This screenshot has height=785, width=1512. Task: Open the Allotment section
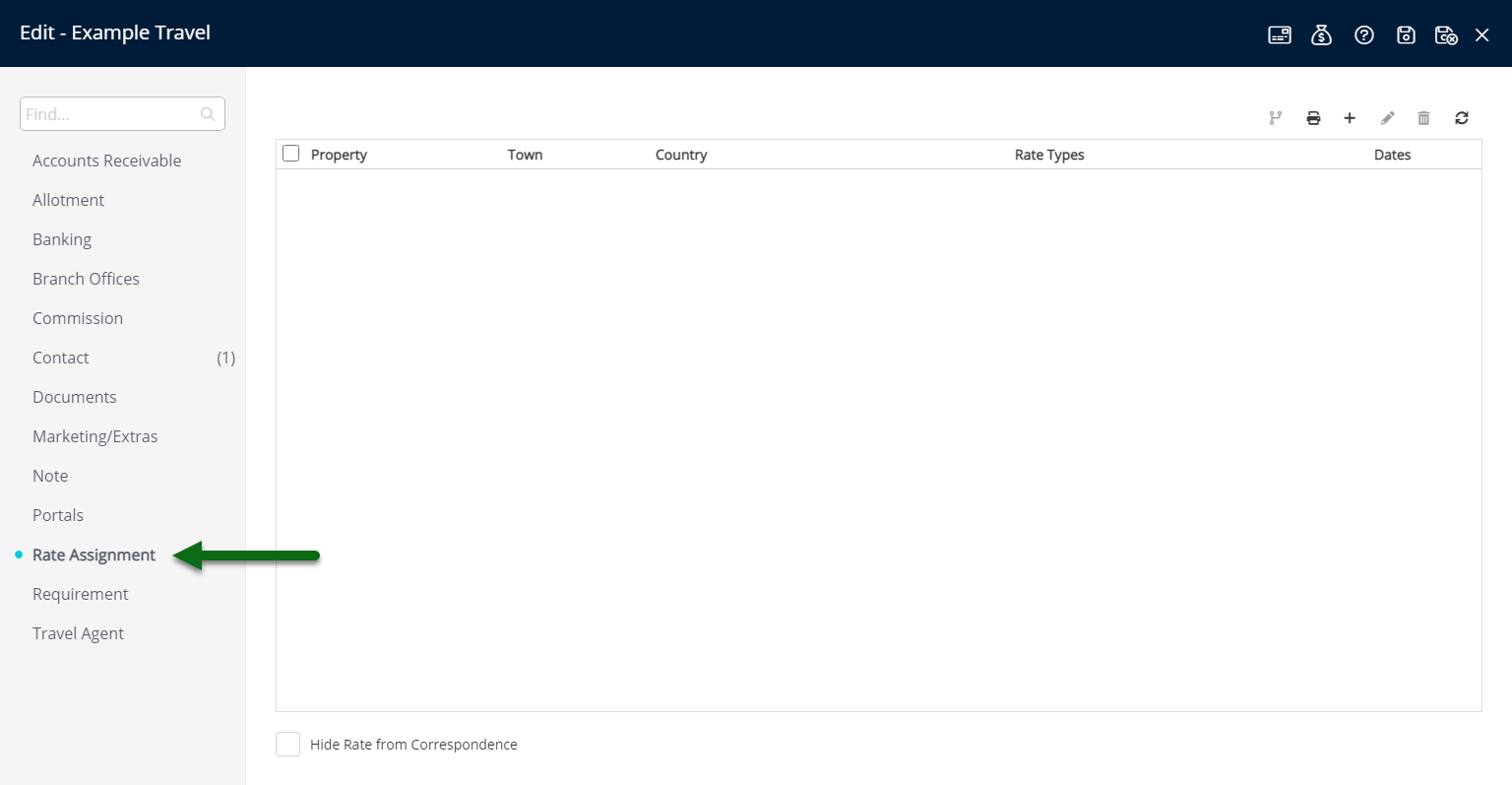[x=68, y=200]
